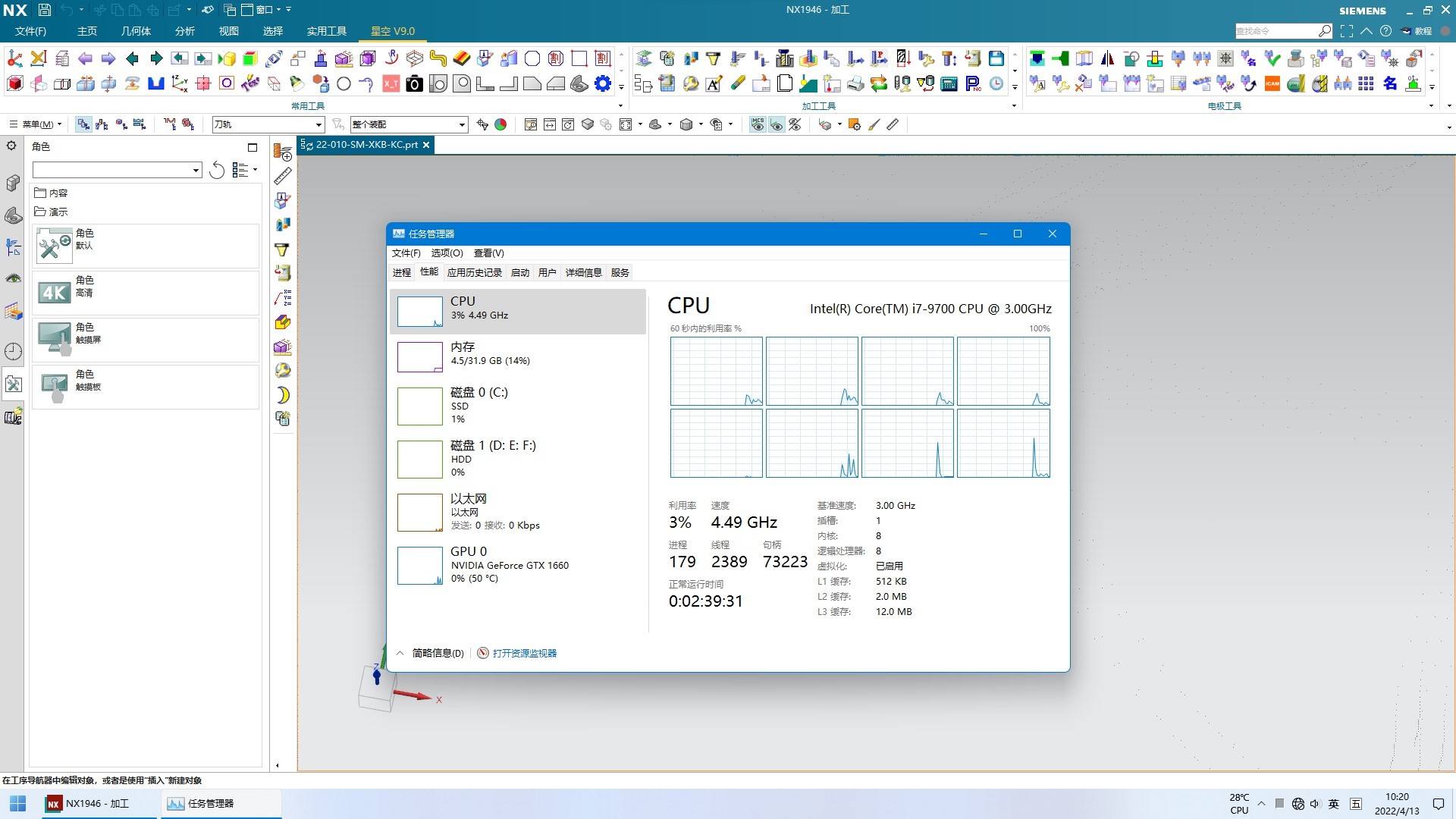The width and height of the screenshot is (1456, 819).
Task: Toggle the geometry view button
Action: [121, 124]
